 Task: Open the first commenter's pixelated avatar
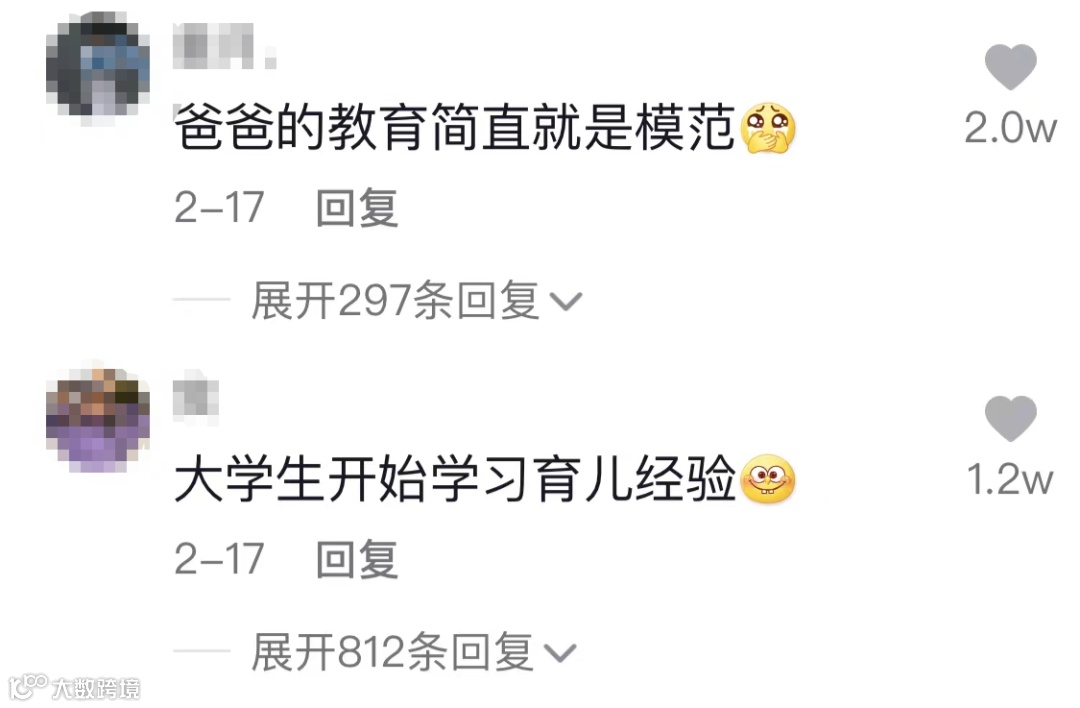coord(98,69)
